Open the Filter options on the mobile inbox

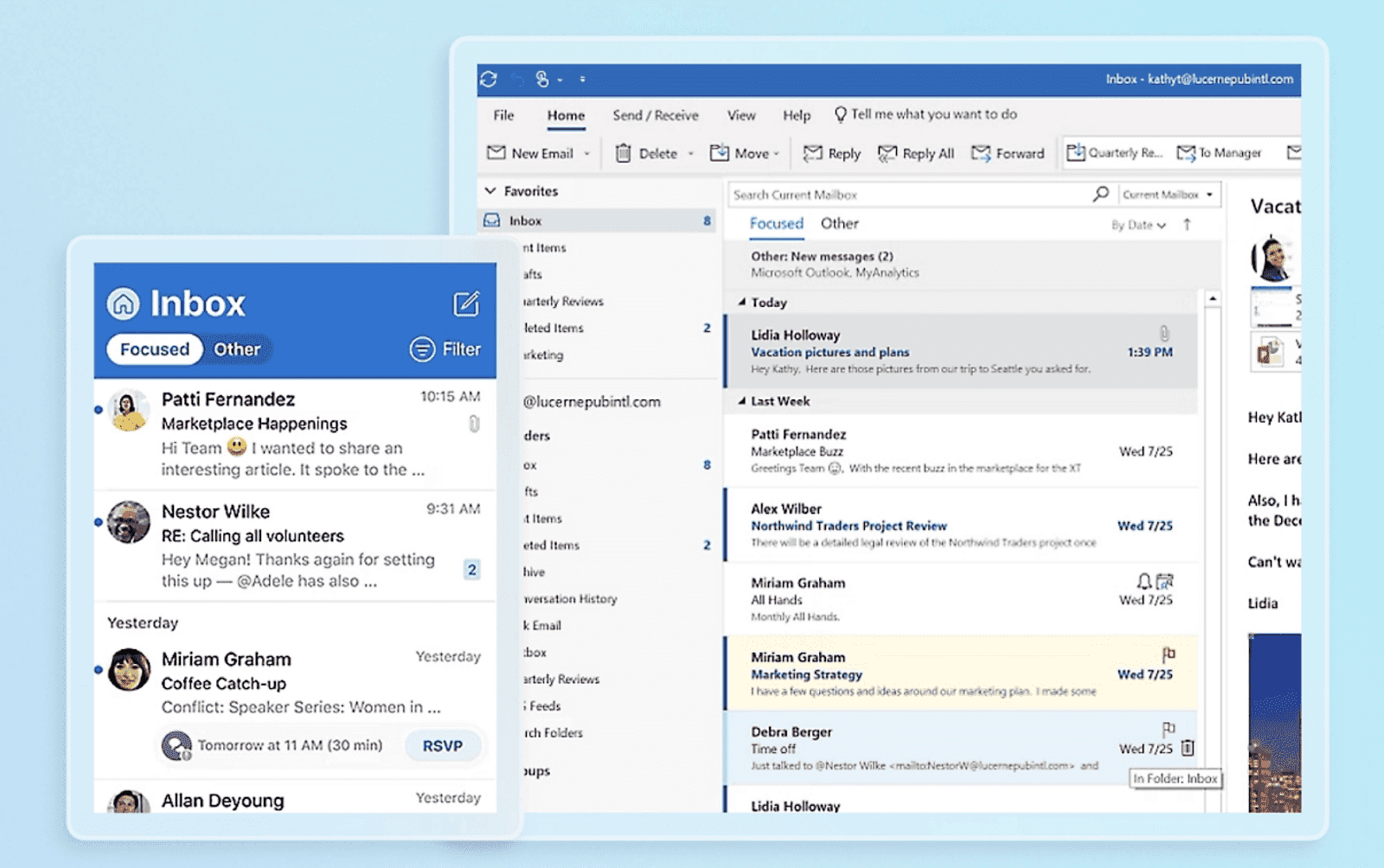click(x=445, y=348)
